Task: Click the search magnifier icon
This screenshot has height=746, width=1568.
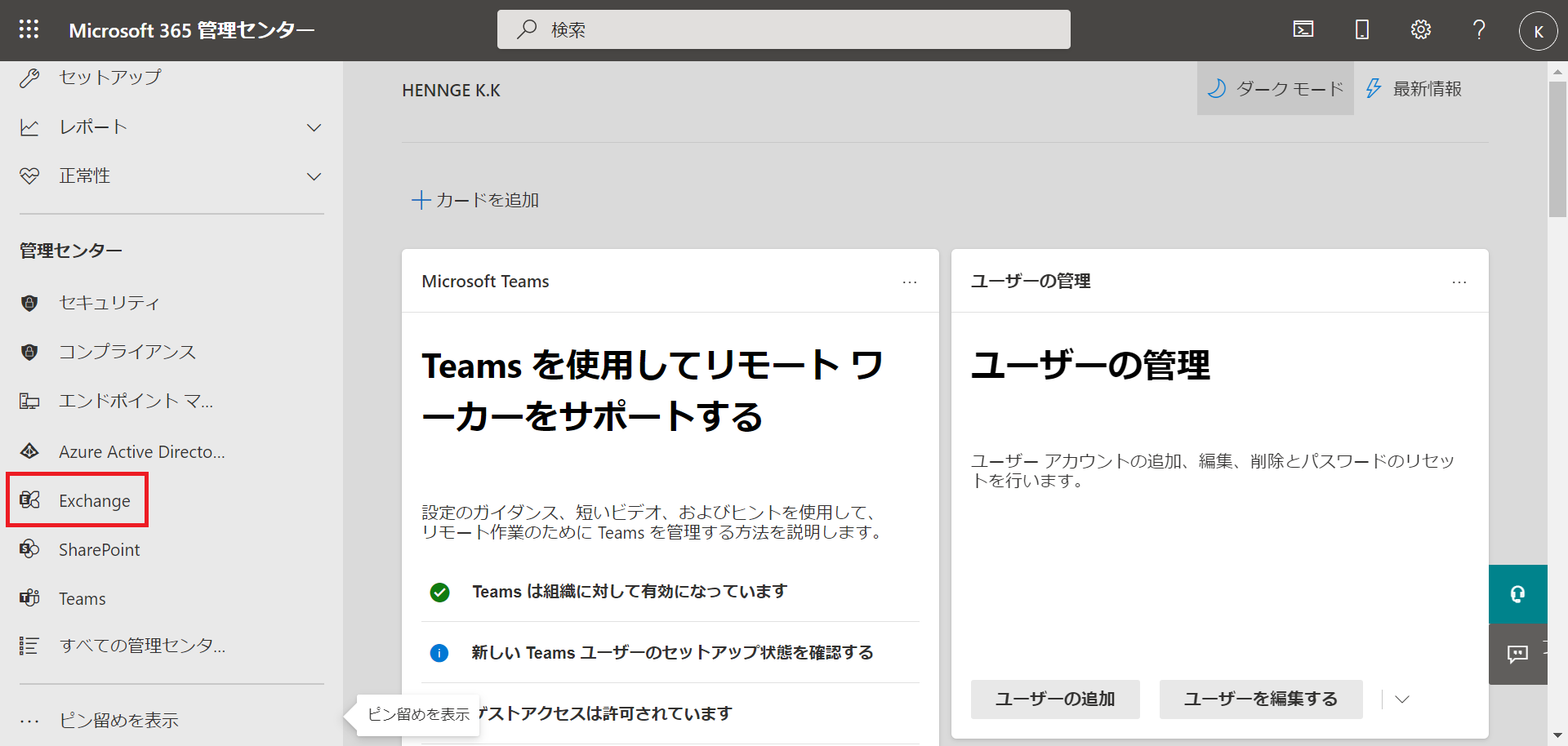Action: 527,29
